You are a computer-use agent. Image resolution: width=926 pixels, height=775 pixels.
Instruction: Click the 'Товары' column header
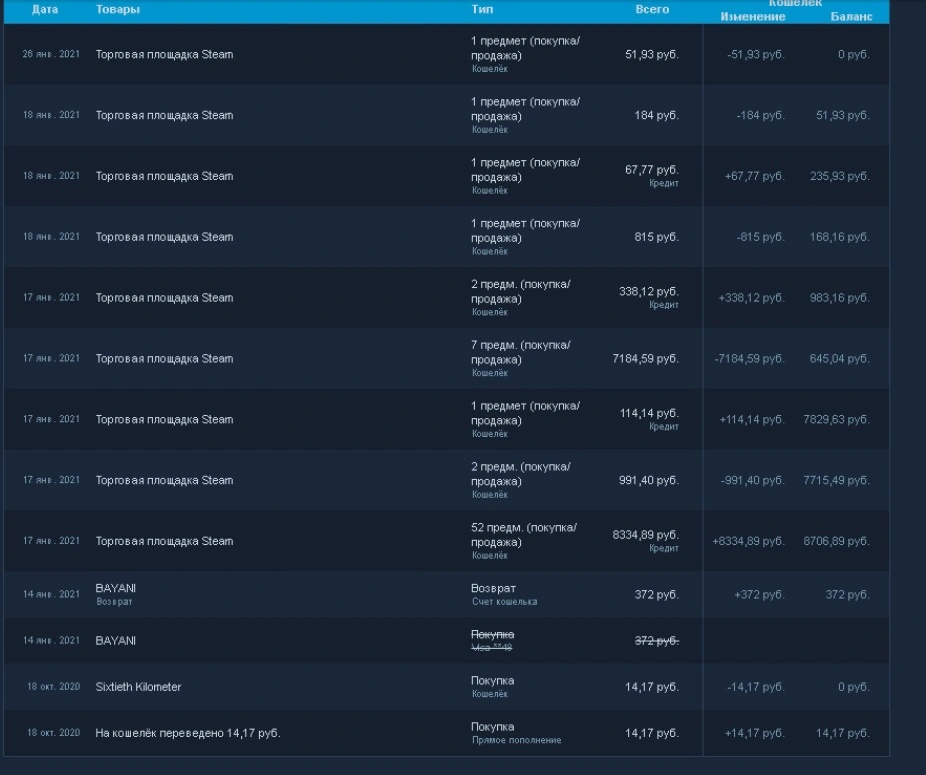click(x=118, y=9)
